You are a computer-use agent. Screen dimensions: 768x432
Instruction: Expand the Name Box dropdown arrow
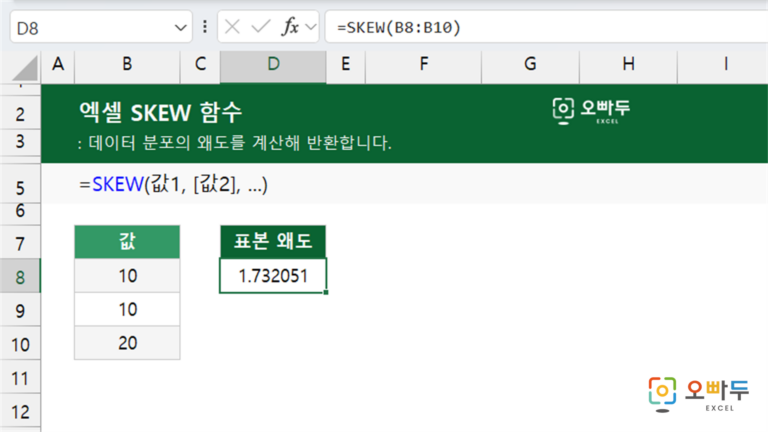tap(180, 28)
